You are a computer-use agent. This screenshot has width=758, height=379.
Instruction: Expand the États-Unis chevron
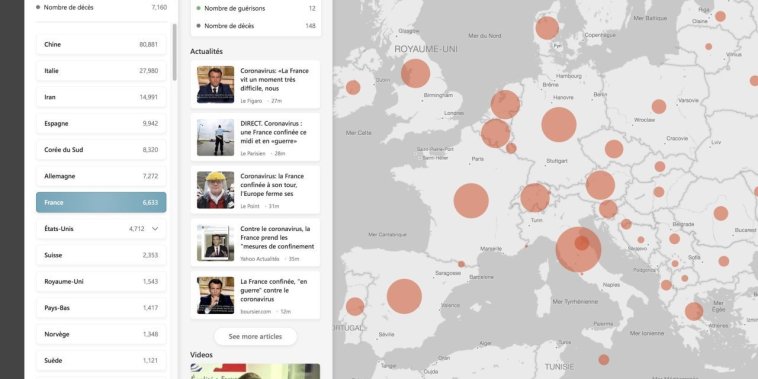tap(155, 229)
